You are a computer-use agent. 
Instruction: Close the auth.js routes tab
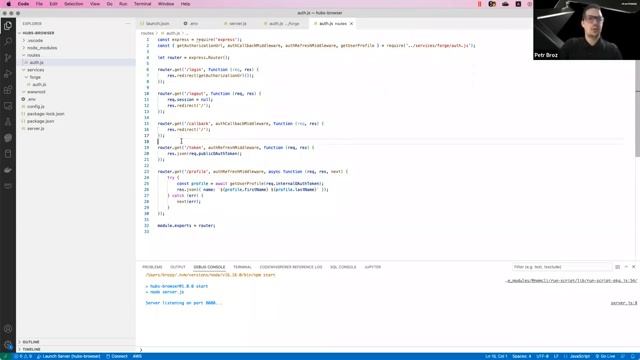coord(351,24)
